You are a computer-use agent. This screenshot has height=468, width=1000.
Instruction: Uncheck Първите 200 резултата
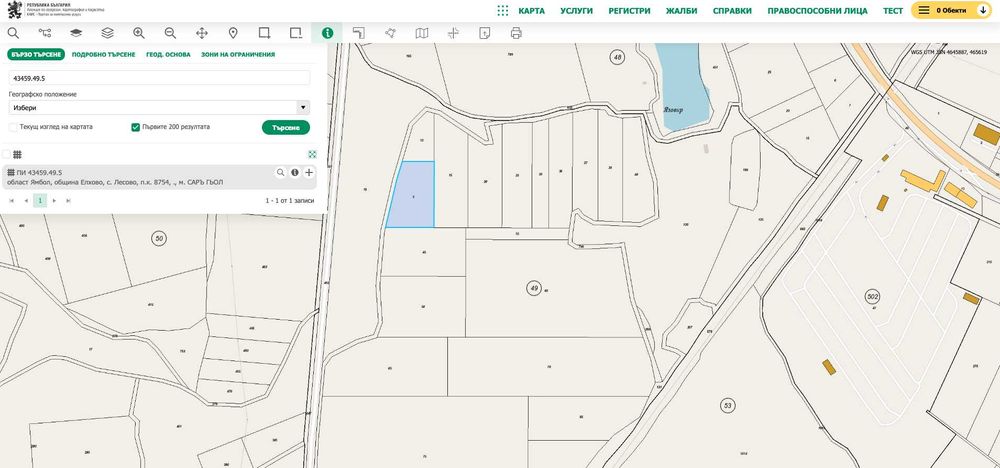[135, 127]
